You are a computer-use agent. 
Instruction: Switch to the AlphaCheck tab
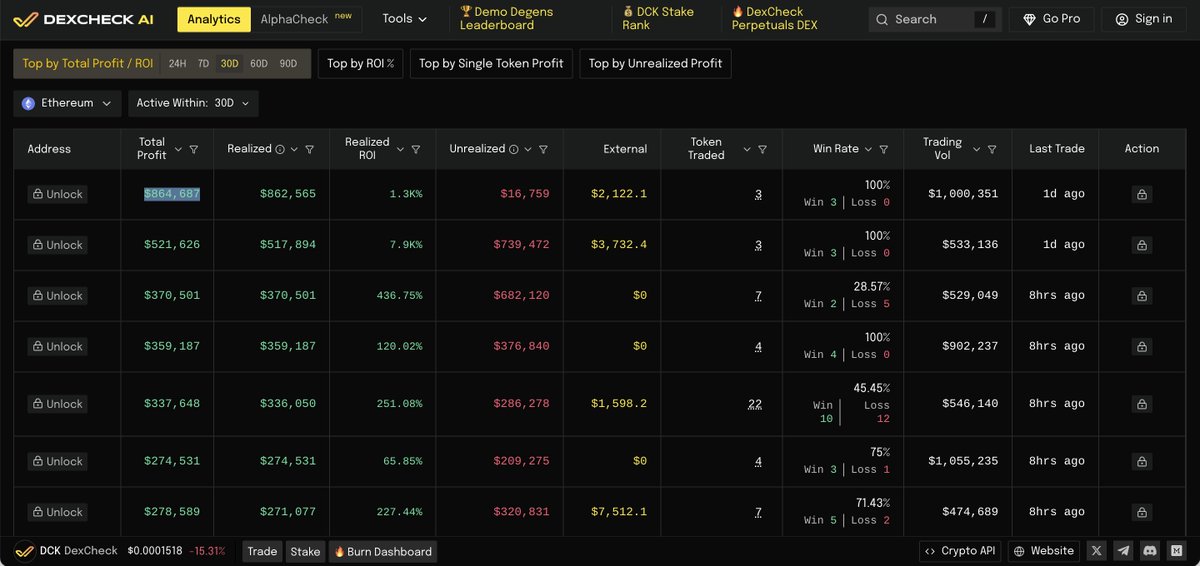306,19
